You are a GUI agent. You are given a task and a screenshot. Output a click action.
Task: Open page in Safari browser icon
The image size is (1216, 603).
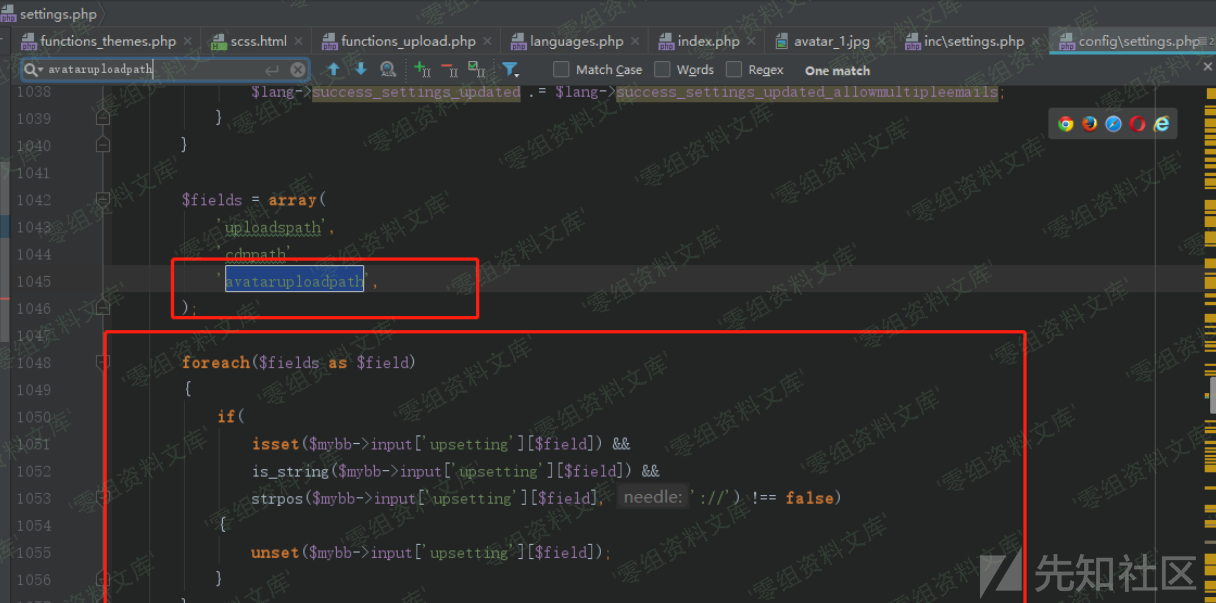click(1113, 124)
